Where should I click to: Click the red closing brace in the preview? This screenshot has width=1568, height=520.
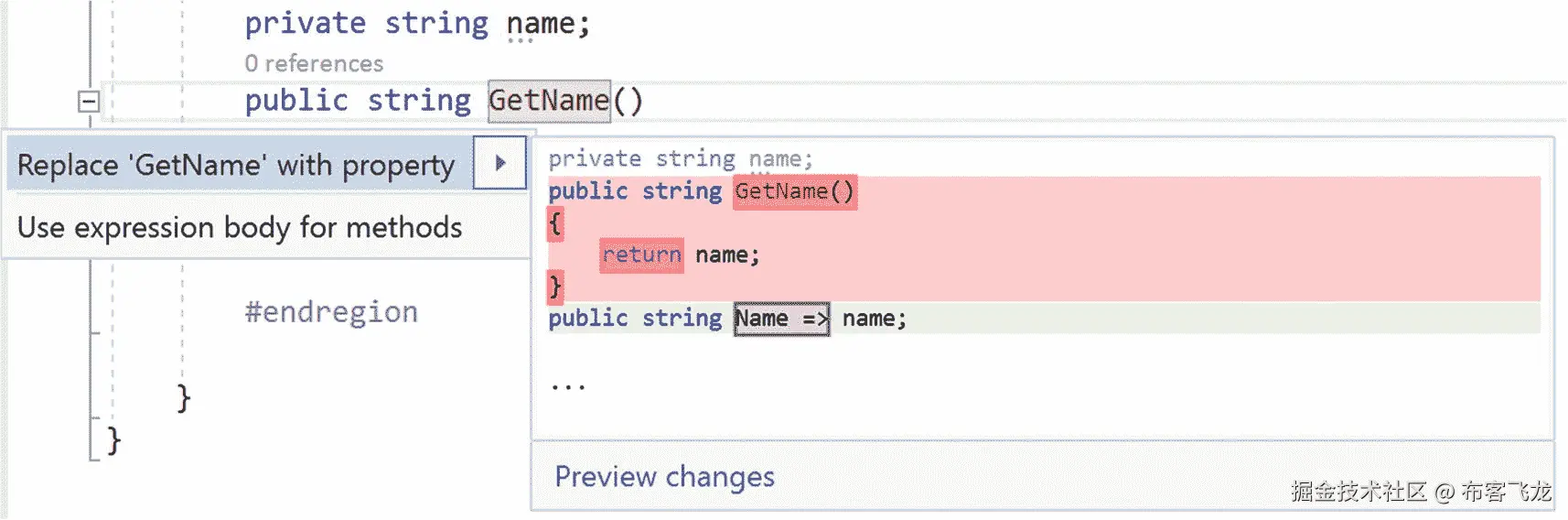[x=555, y=287]
